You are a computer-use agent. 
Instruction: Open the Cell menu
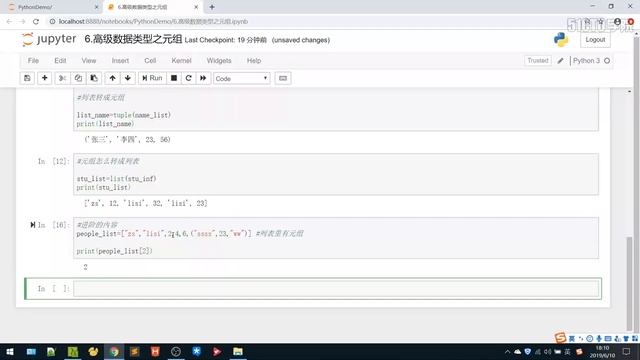coord(150,60)
